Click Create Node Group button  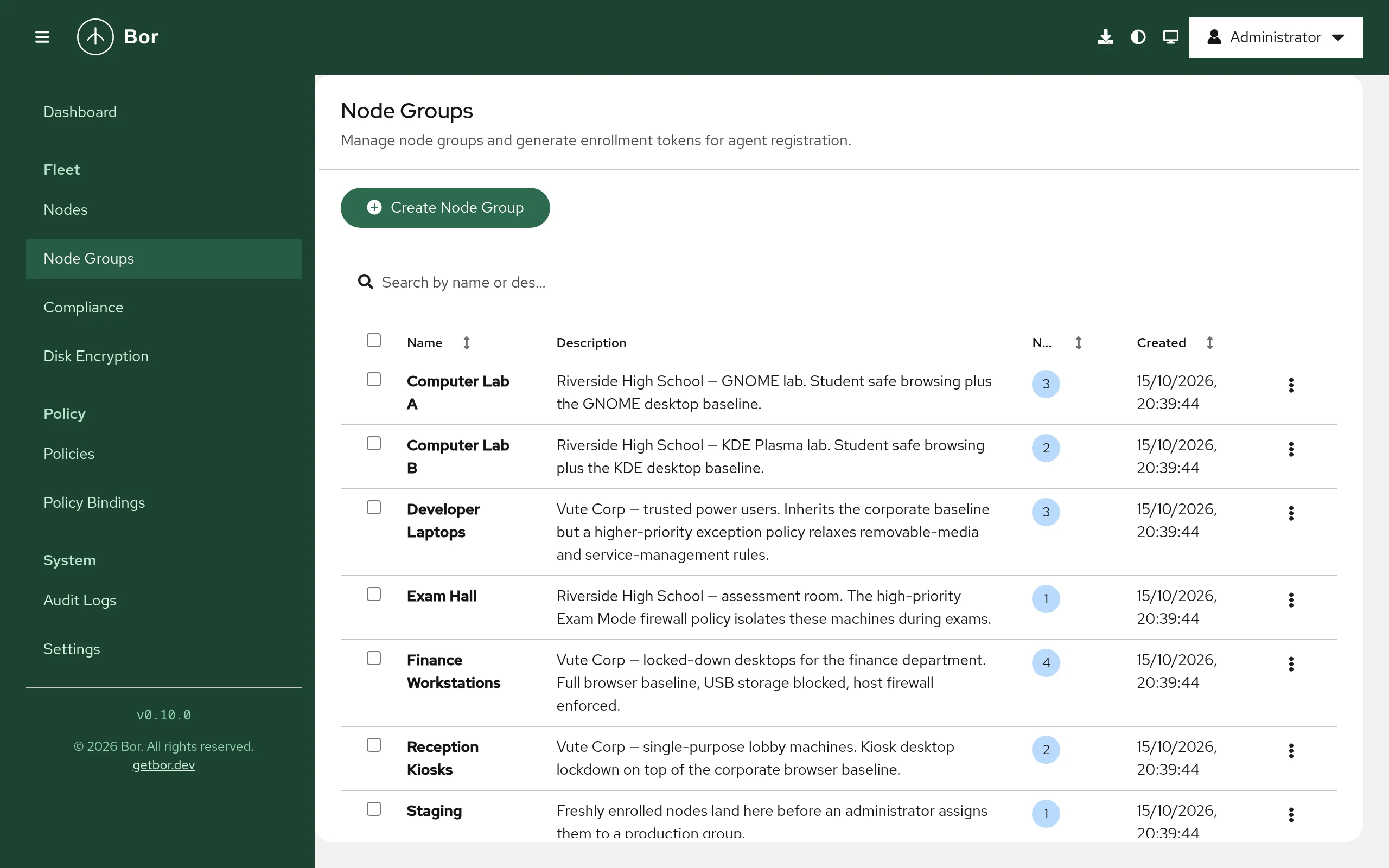pyautogui.click(x=445, y=208)
